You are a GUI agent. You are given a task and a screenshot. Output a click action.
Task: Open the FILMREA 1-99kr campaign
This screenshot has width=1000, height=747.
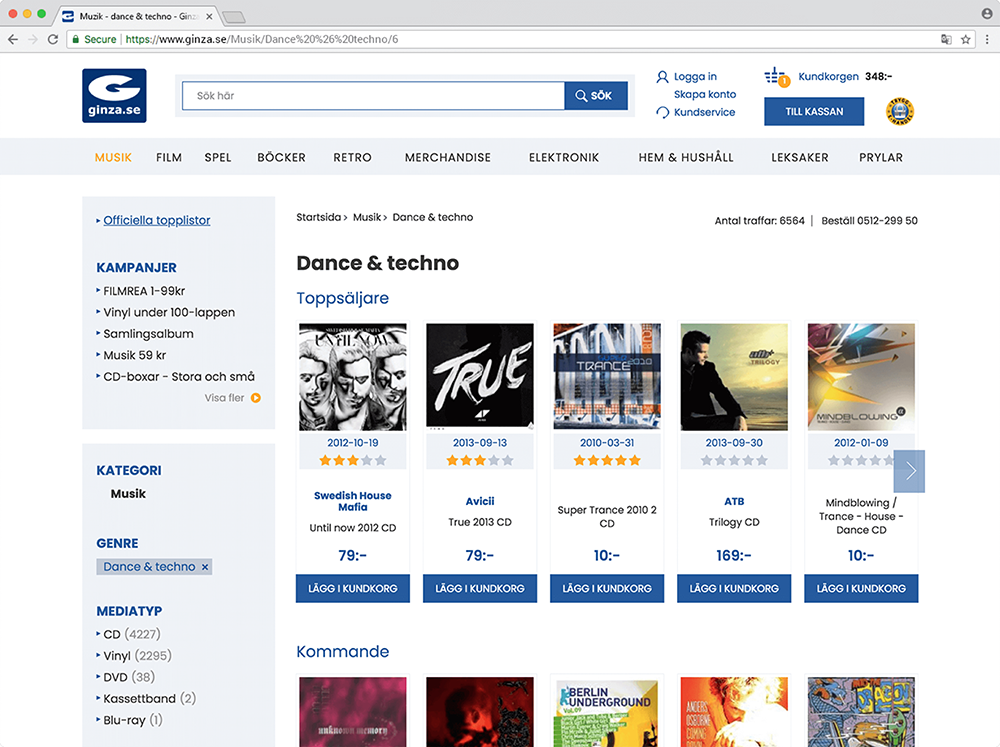(x=144, y=291)
